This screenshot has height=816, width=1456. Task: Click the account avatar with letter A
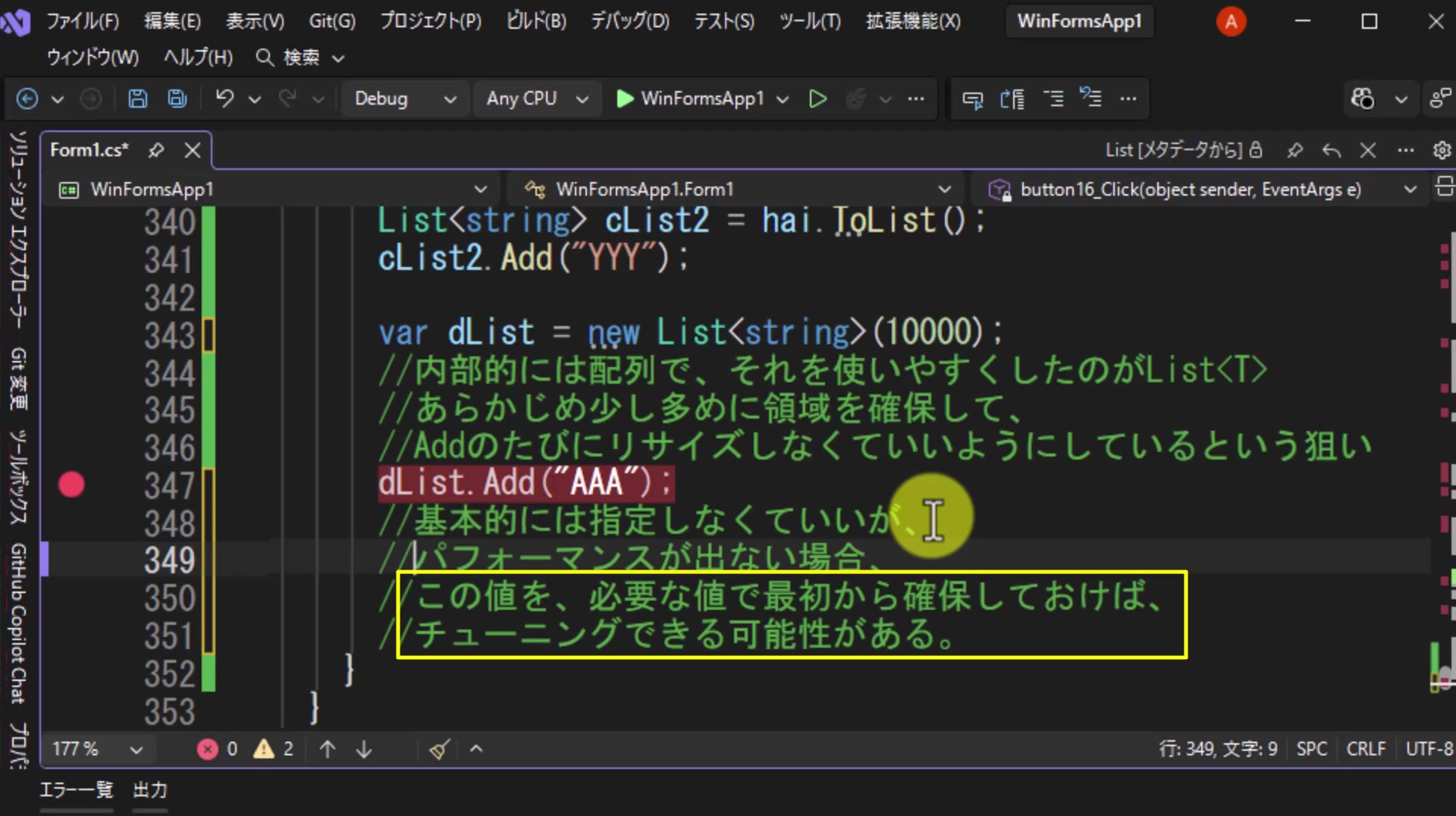[1231, 21]
